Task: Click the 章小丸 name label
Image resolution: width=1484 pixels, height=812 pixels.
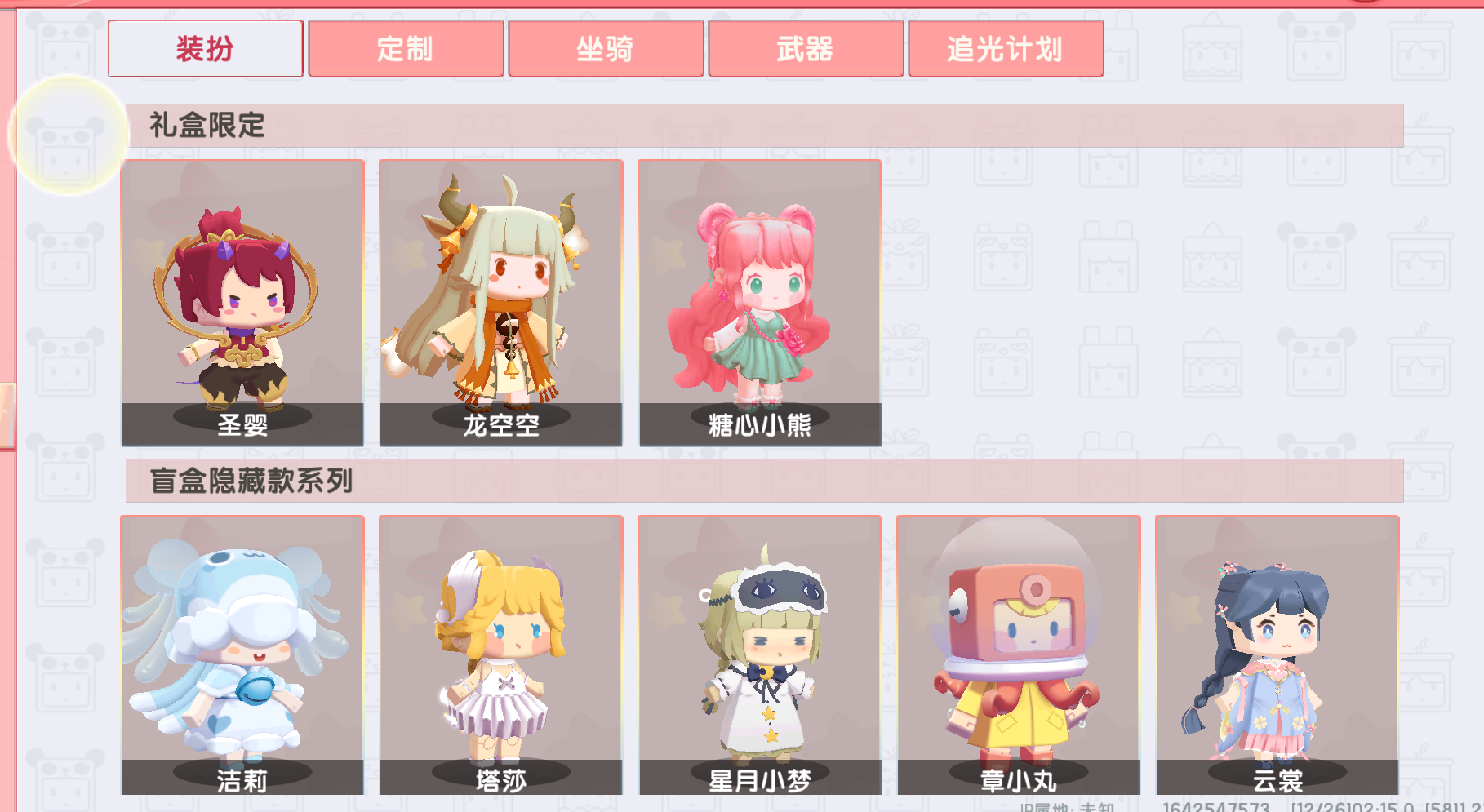Action: tap(1019, 781)
